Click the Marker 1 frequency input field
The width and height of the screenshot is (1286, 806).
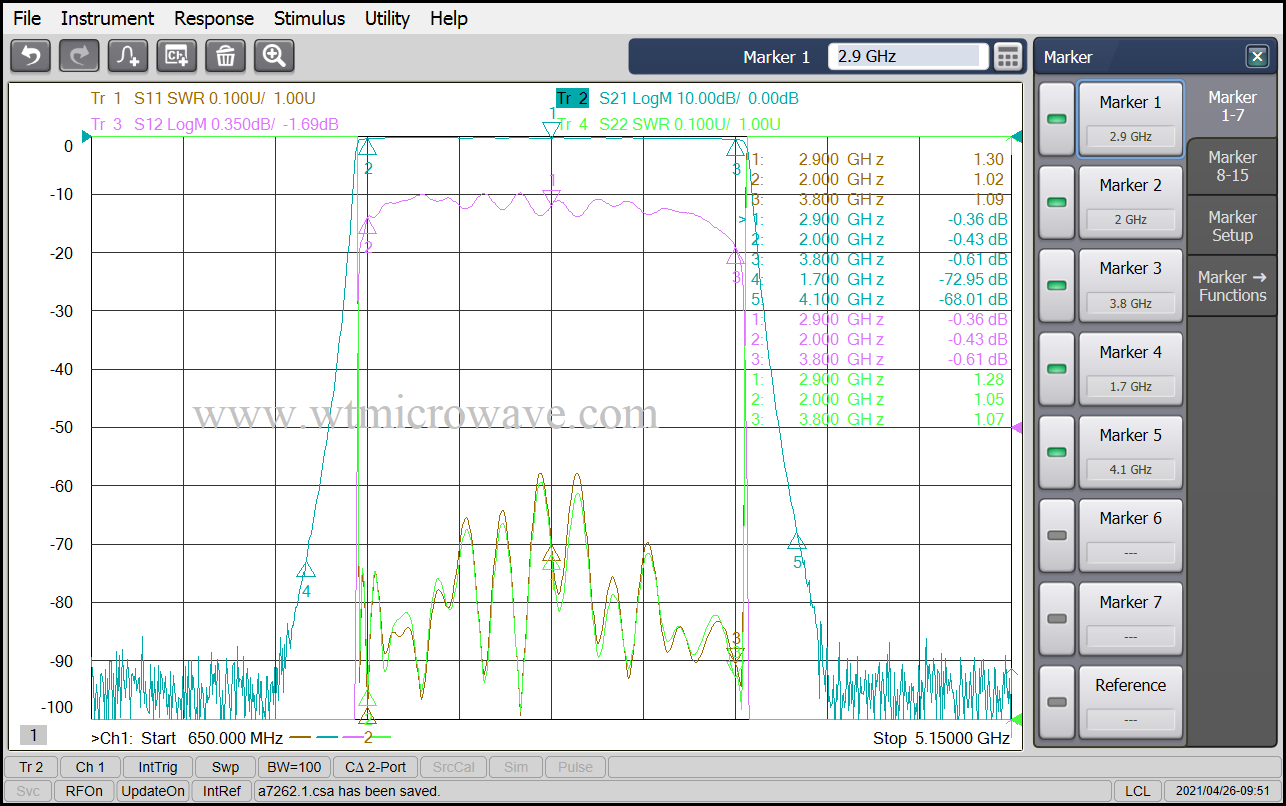907,57
